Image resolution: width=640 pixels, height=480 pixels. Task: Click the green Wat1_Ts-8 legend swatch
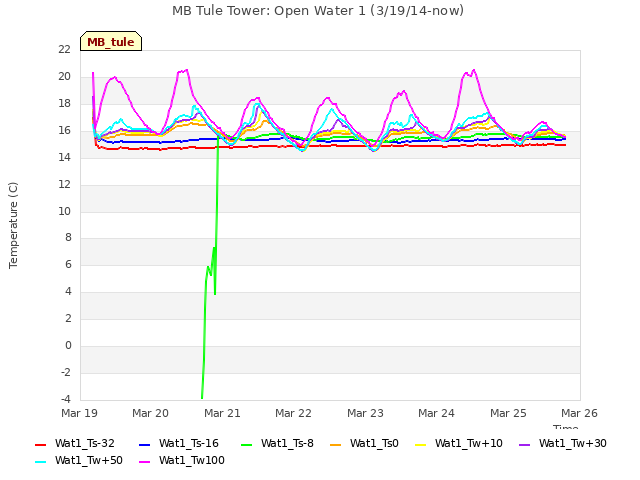[247, 444]
